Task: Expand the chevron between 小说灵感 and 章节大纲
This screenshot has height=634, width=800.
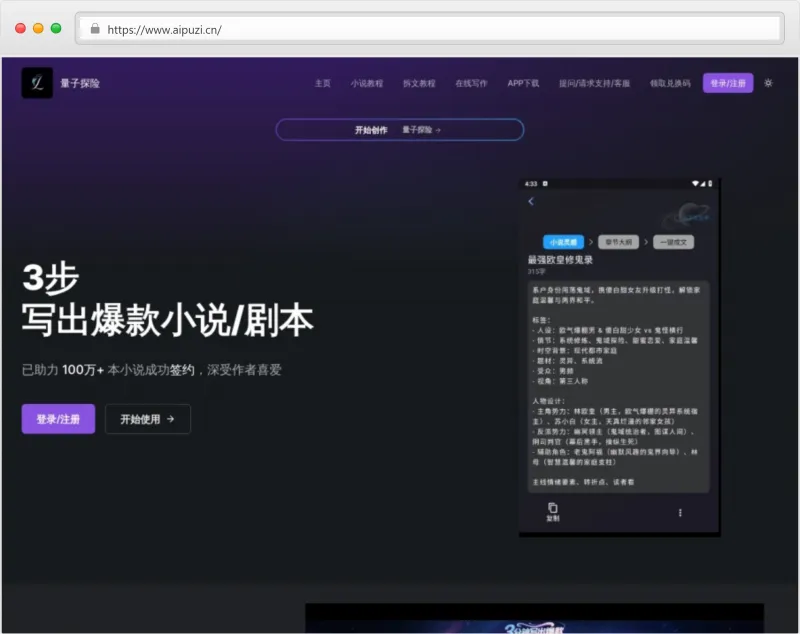Action: pyautogui.click(x=591, y=241)
